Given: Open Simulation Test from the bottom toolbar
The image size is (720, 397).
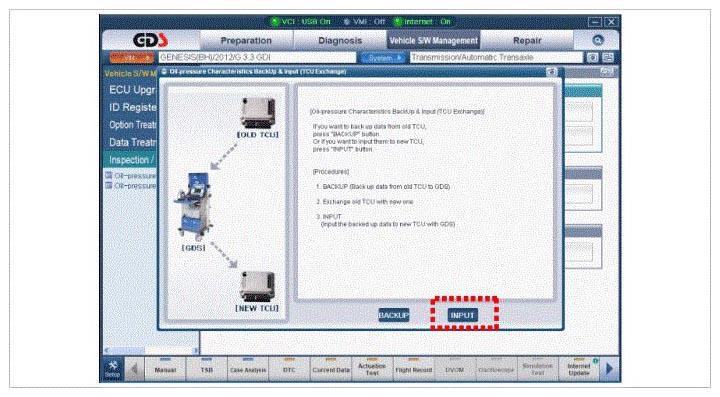Looking at the screenshot, I should (537, 369).
